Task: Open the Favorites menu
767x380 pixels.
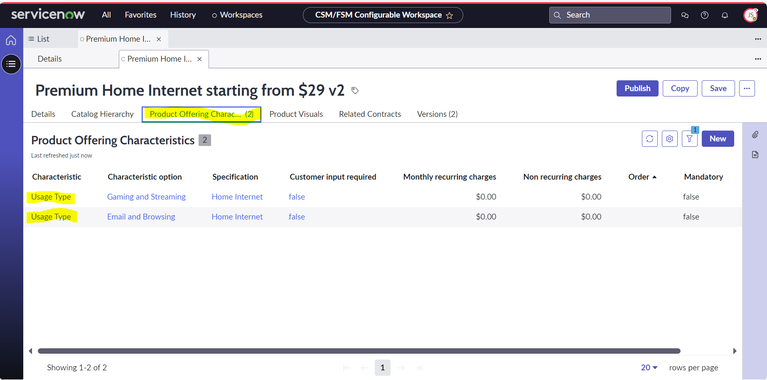Action: (x=140, y=15)
